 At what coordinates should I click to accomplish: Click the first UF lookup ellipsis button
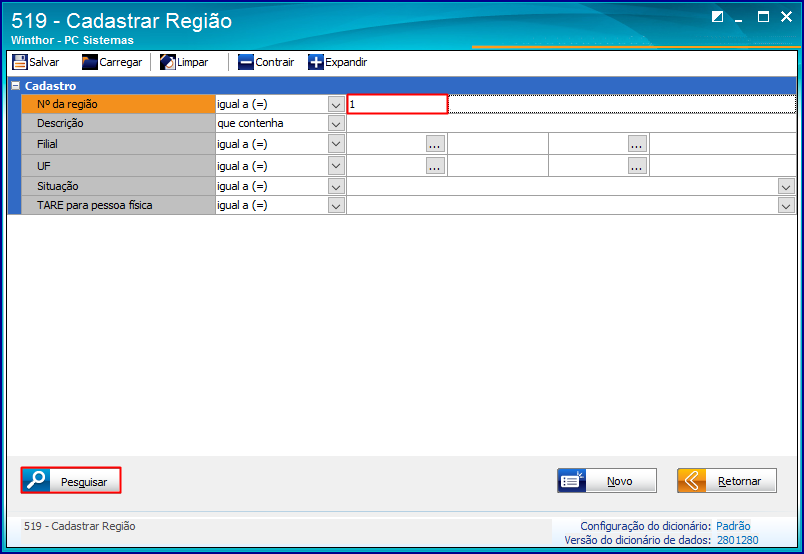(x=435, y=166)
